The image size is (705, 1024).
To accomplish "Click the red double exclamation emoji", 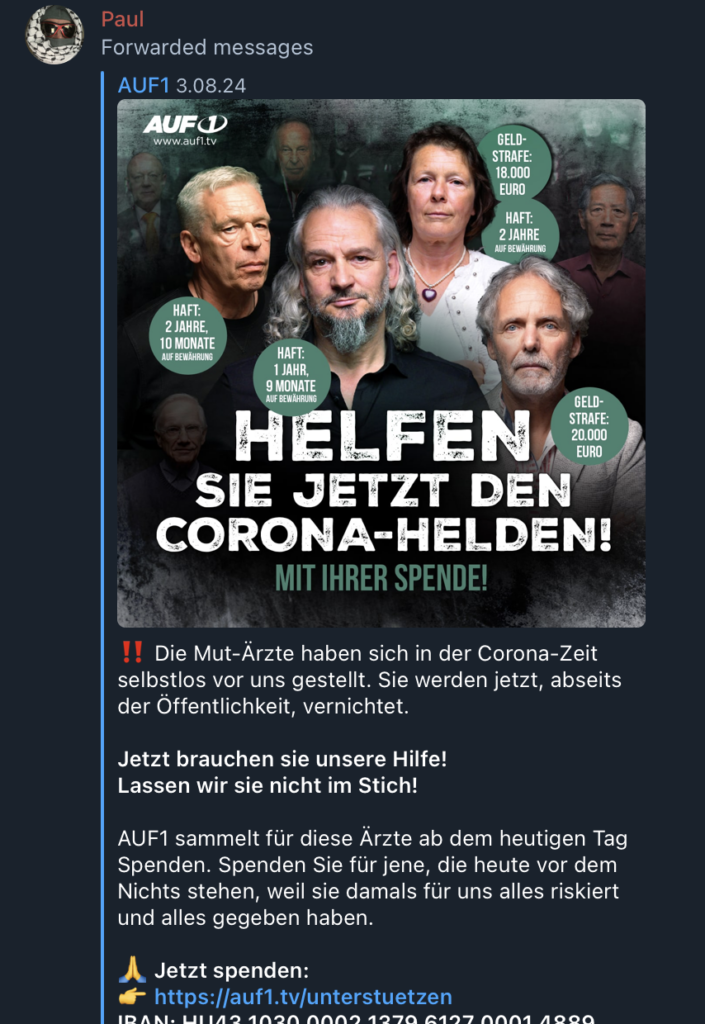I will point(133,652).
